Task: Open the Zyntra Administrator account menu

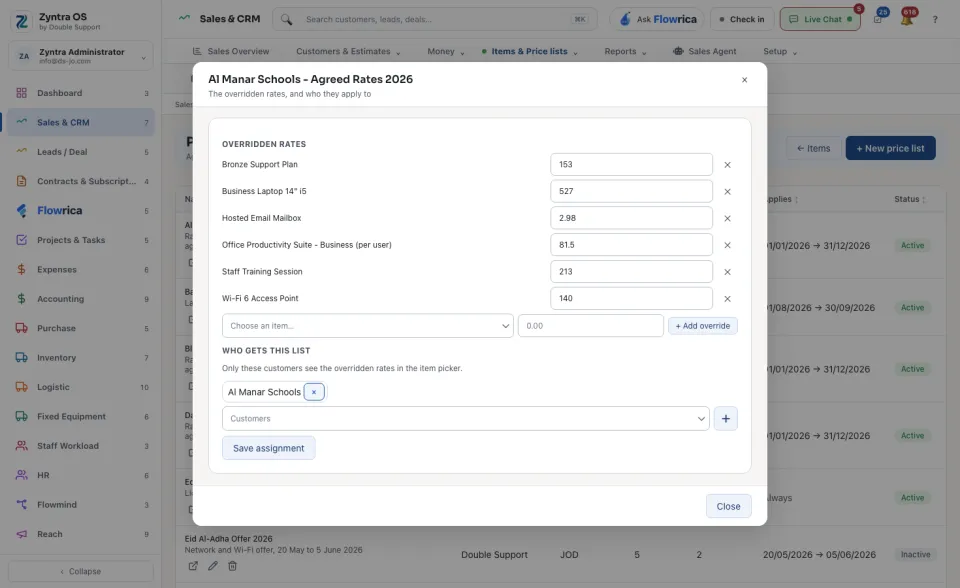Action: pyautogui.click(x=81, y=56)
